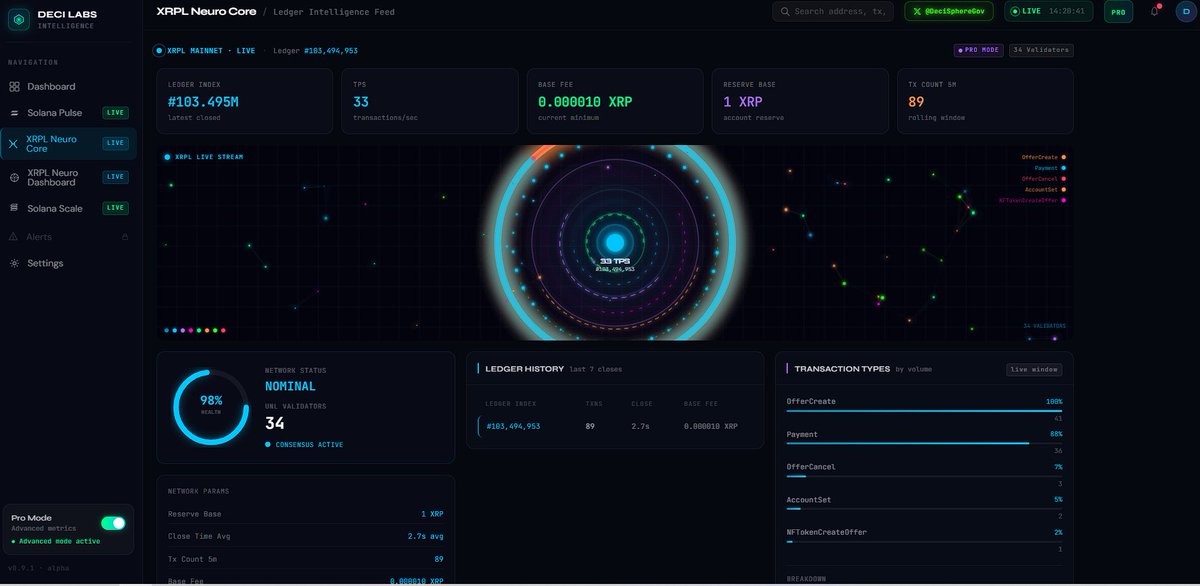Click the Ledger Index #103.495M card
The height and width of the screenshot is (586, 1200).
coord(244,101)
